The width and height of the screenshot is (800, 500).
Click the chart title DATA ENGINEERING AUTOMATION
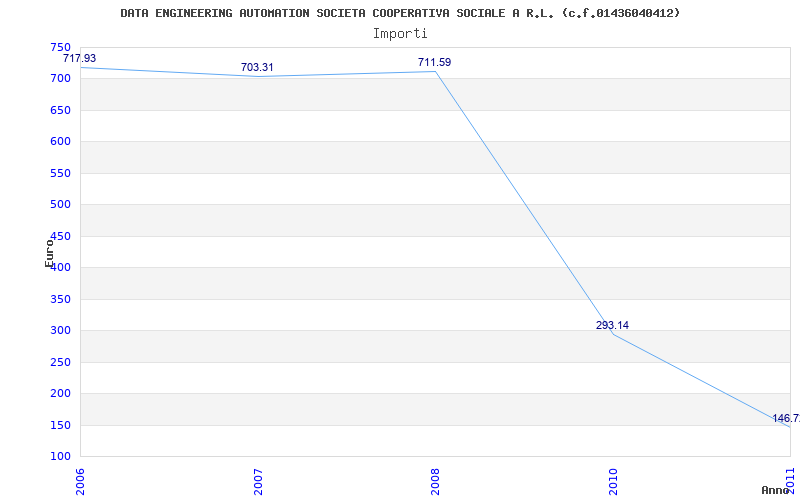(x=400, y=13)
